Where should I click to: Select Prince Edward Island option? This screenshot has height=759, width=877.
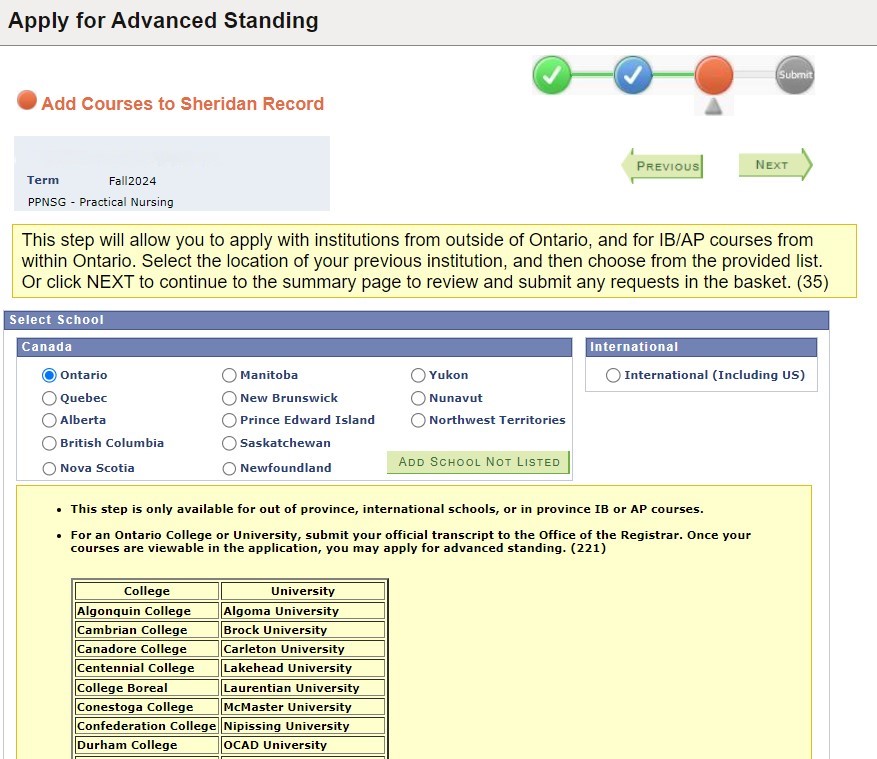(229, 421)
